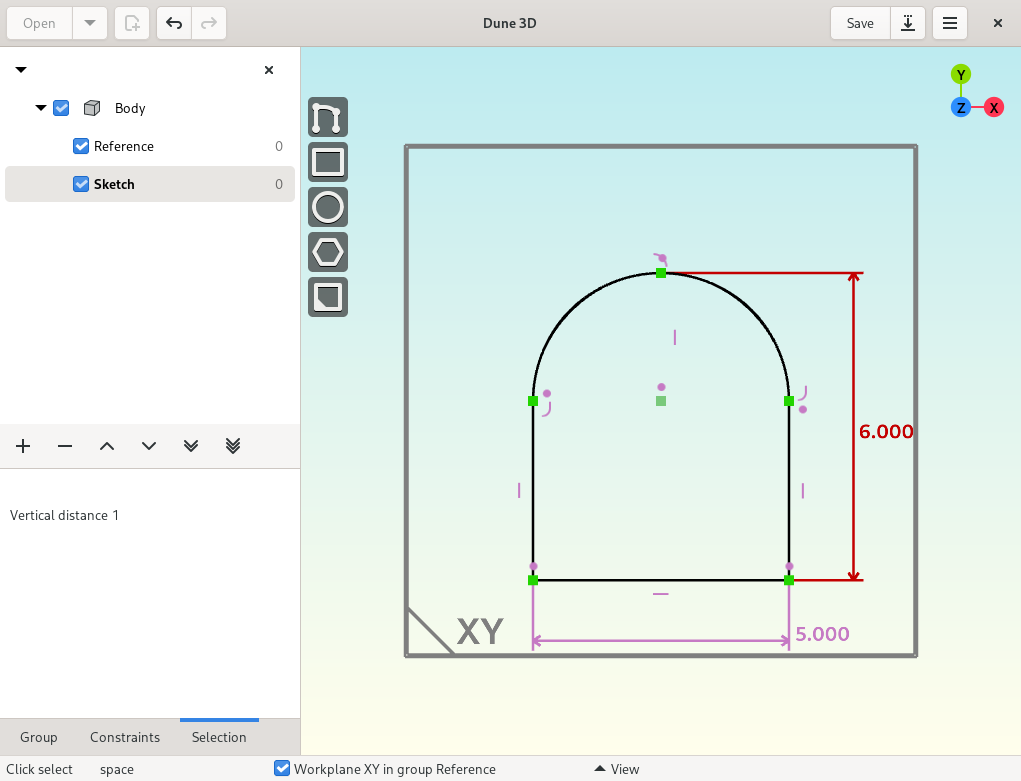The height and width of the screenshot is (781, 1021).
Task: Select the rectangle drawing tool
Action: tap(328, 162)
